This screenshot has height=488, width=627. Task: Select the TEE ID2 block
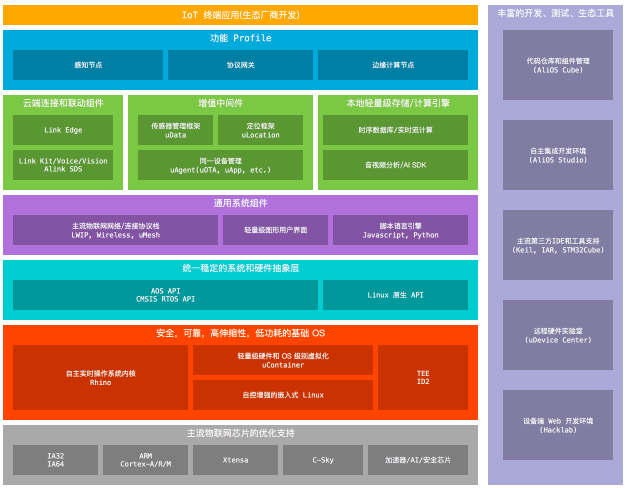click(x=422, y=377)
